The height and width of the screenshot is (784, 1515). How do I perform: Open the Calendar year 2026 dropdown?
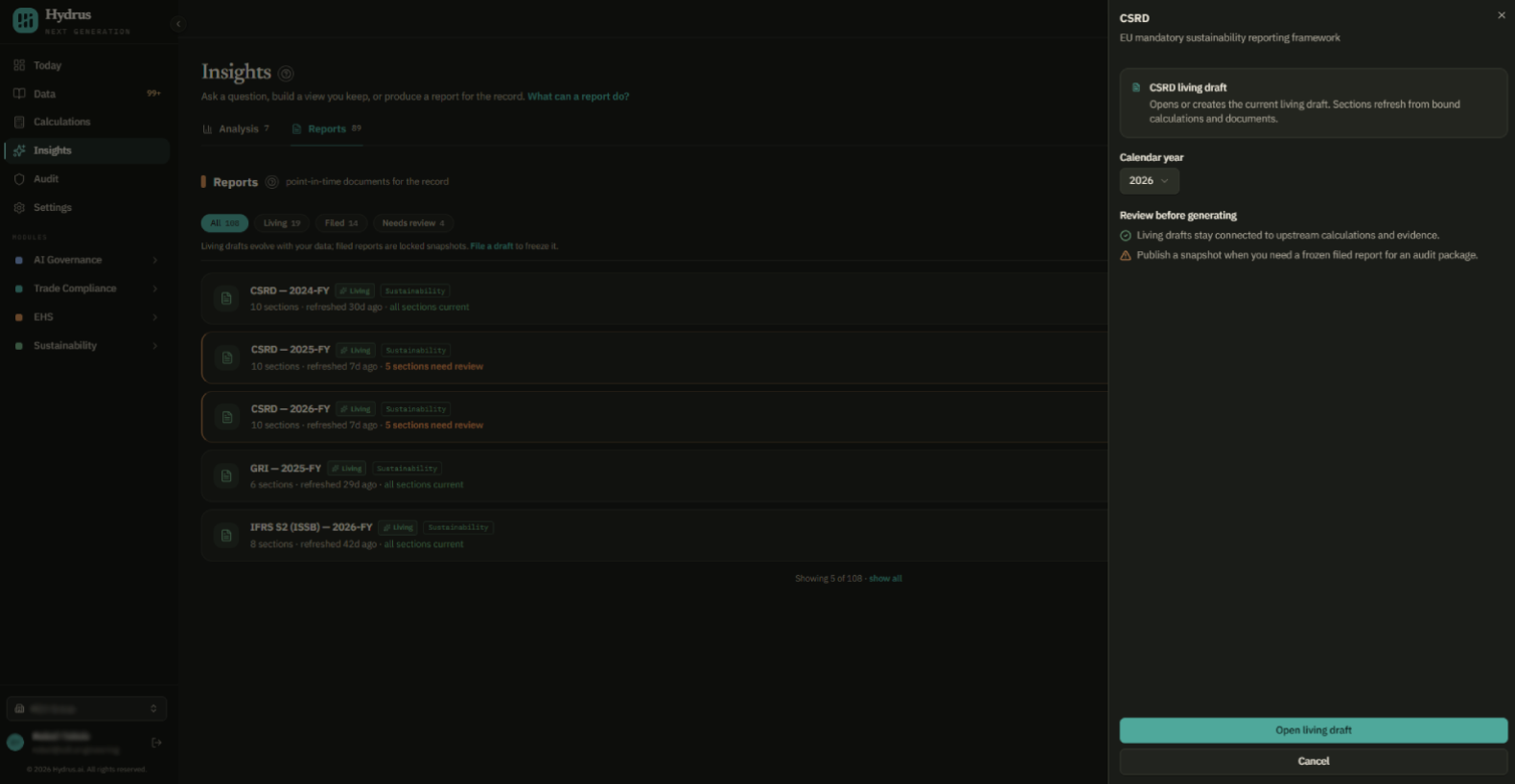point(1149,181)
